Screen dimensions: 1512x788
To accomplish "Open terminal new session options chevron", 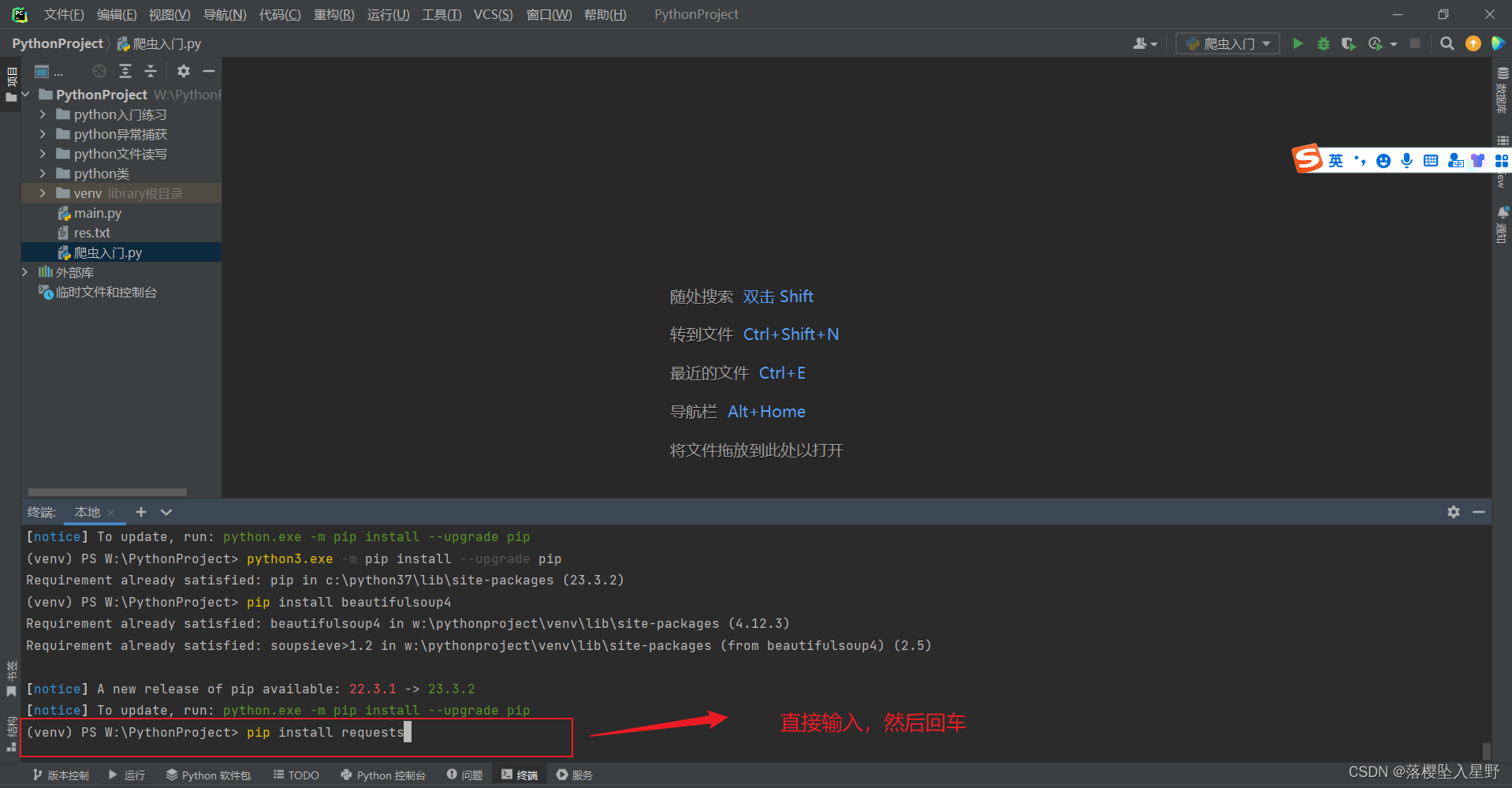I will pyautogui.click(x=166, y=512).
